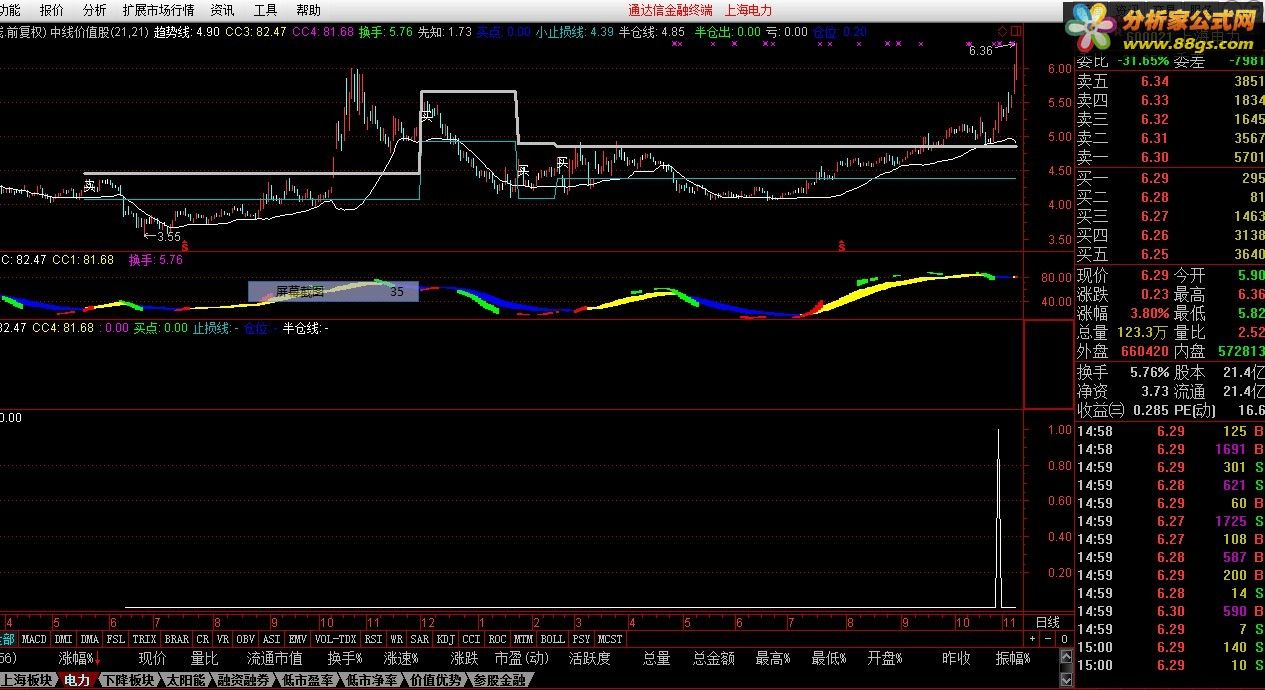The image size is (1265, 690).
Task: Sort list by 流通市值 column header
Action: [x=274, y=658]
